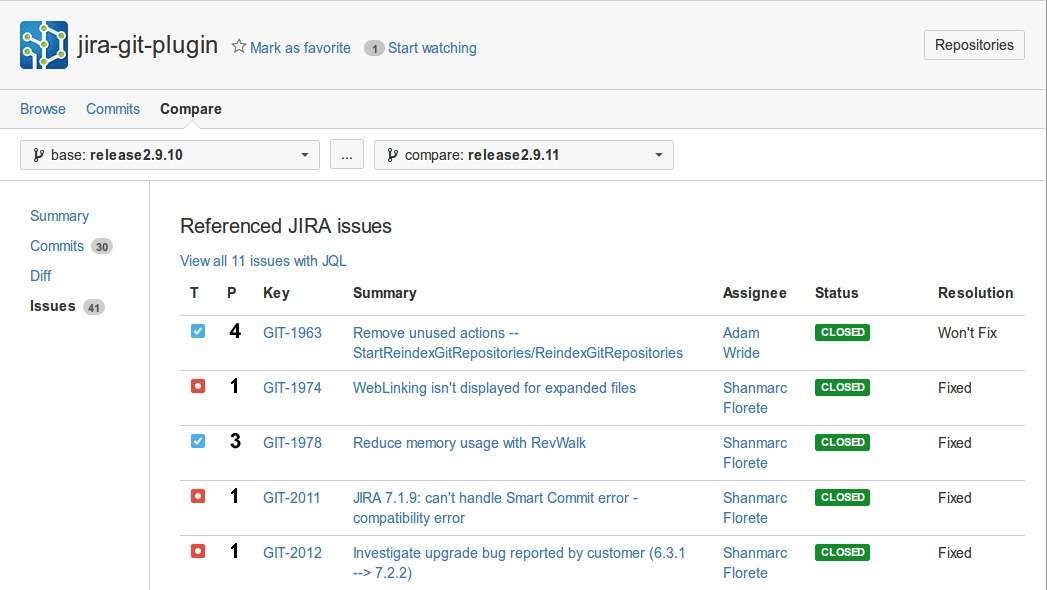Screen dimensions: 1047x590
Task: Open Commits in the side navigation
Action: [57, 246]
